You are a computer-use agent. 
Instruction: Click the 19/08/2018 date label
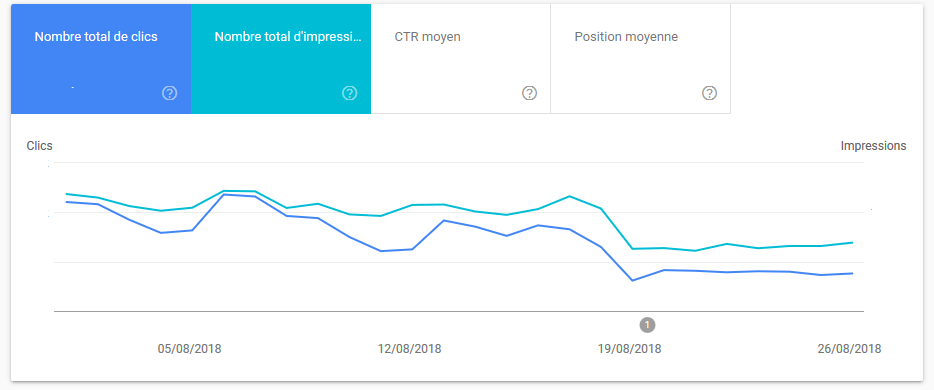[x=630, y=349]
